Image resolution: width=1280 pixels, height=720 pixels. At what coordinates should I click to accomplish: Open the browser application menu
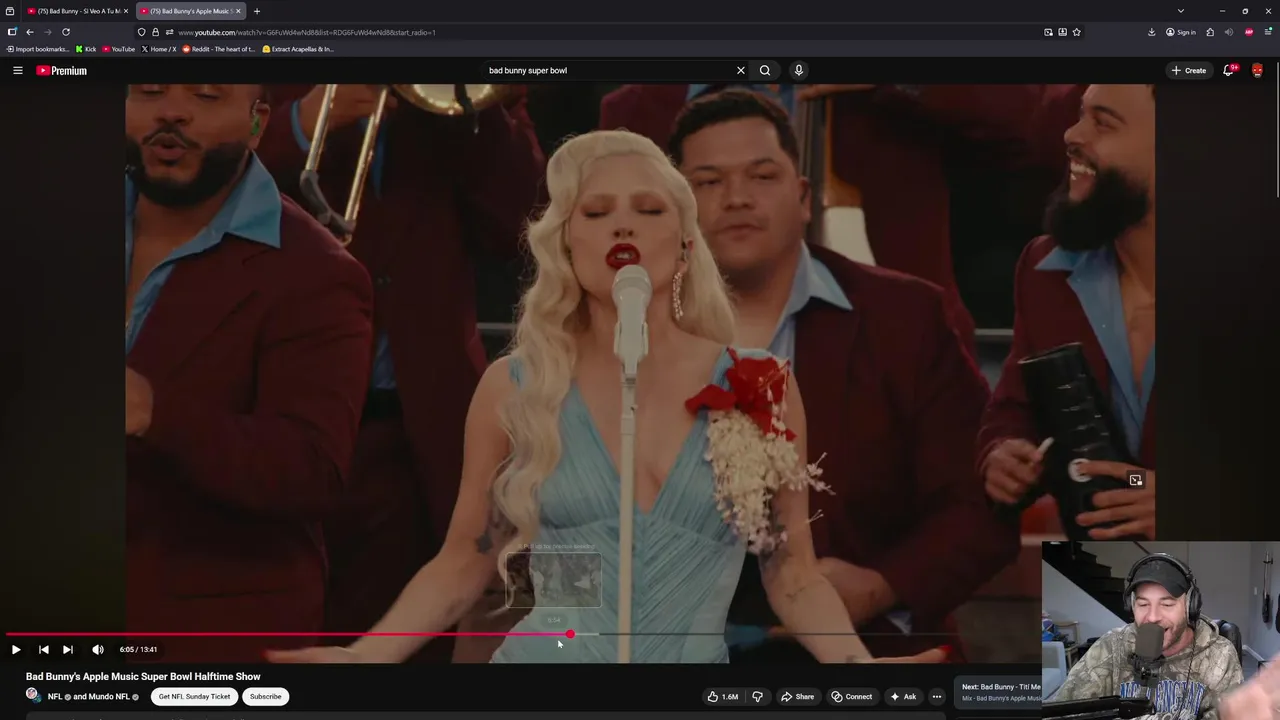click(1267, 32)
